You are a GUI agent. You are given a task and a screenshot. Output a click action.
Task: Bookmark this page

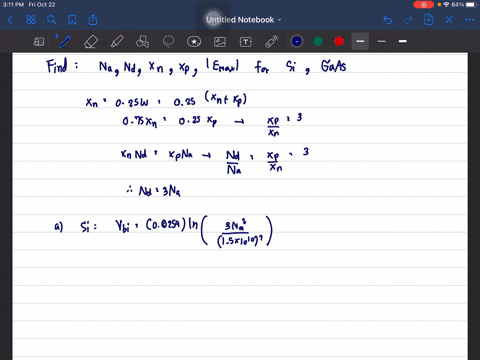[72, 20]
